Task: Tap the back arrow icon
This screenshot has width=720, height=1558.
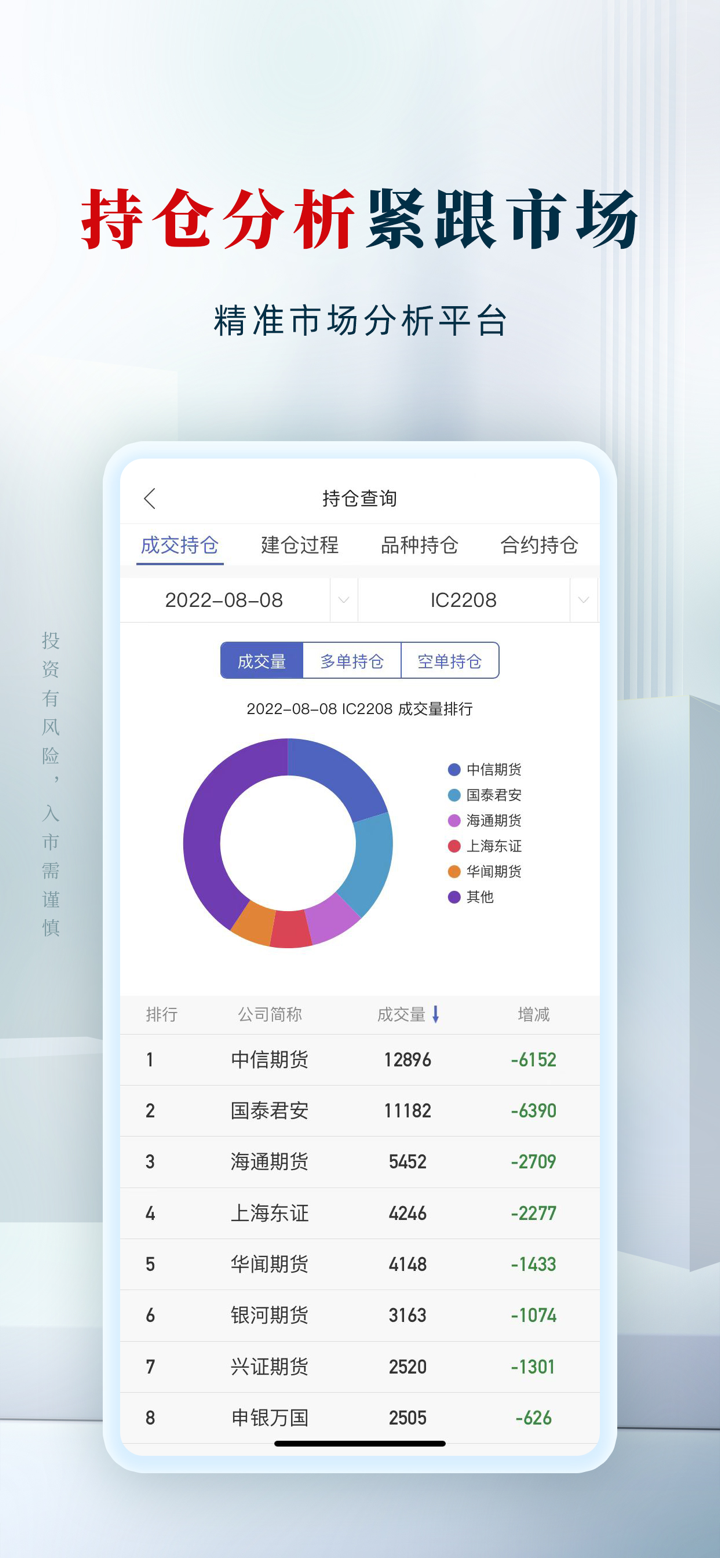Action: tap(150, 498)
